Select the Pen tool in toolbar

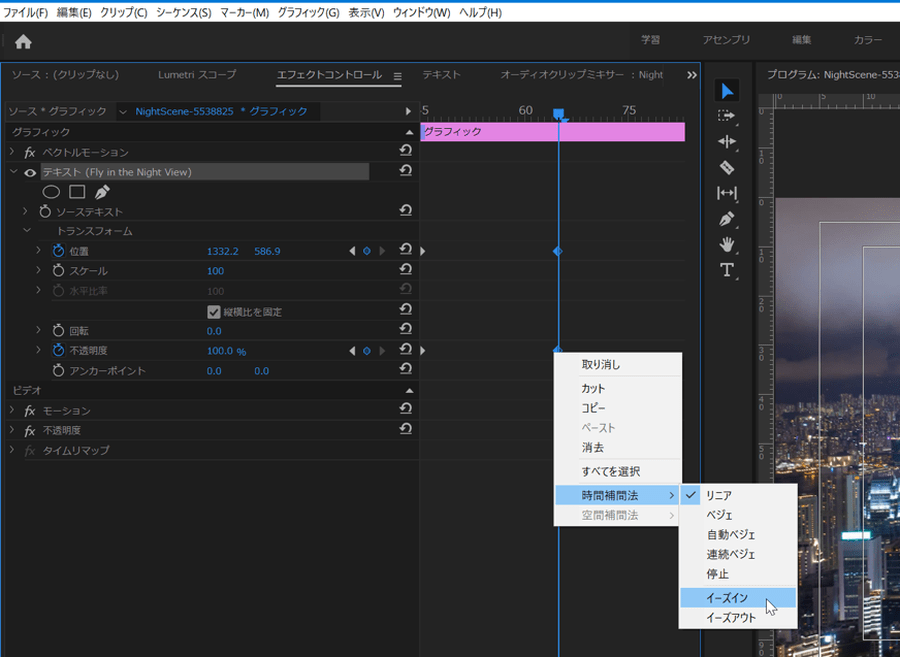coord(727,219)
